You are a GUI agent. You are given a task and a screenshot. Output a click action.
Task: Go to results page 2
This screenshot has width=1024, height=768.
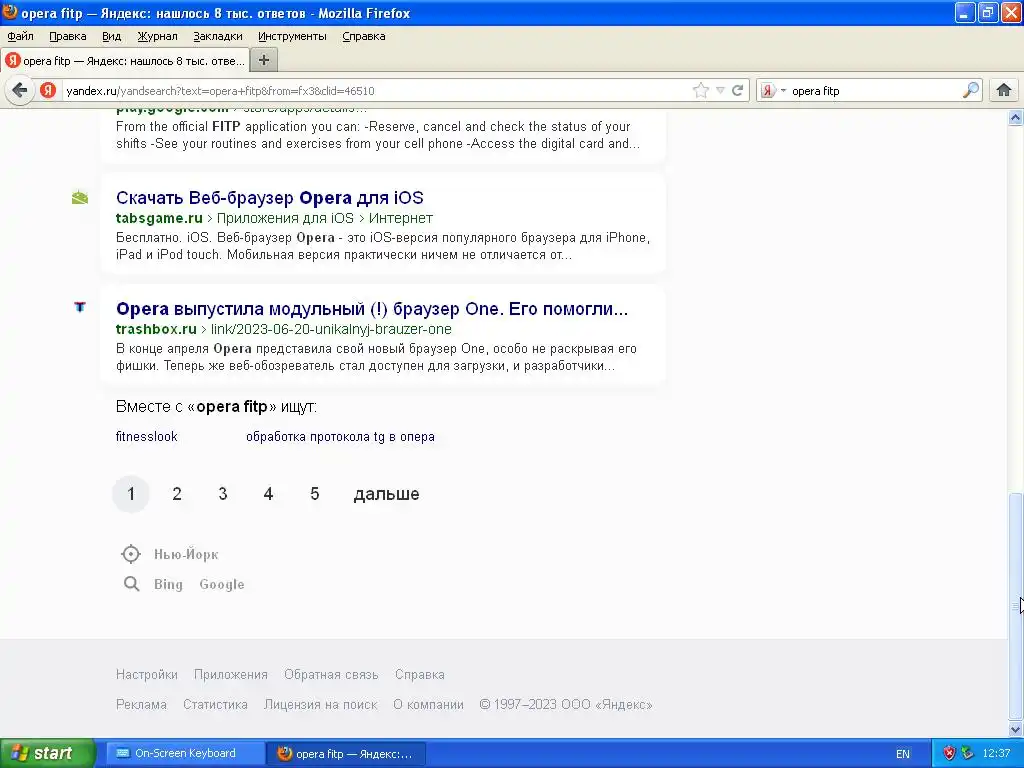[177, 494]
